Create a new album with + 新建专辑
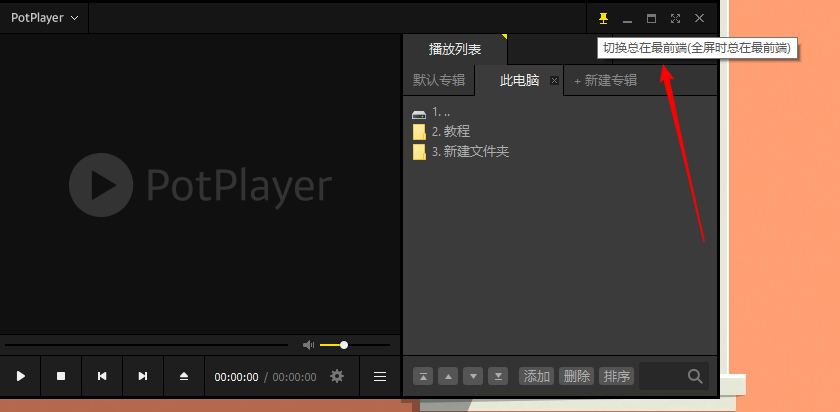840x412 pixels. [605, 80]
